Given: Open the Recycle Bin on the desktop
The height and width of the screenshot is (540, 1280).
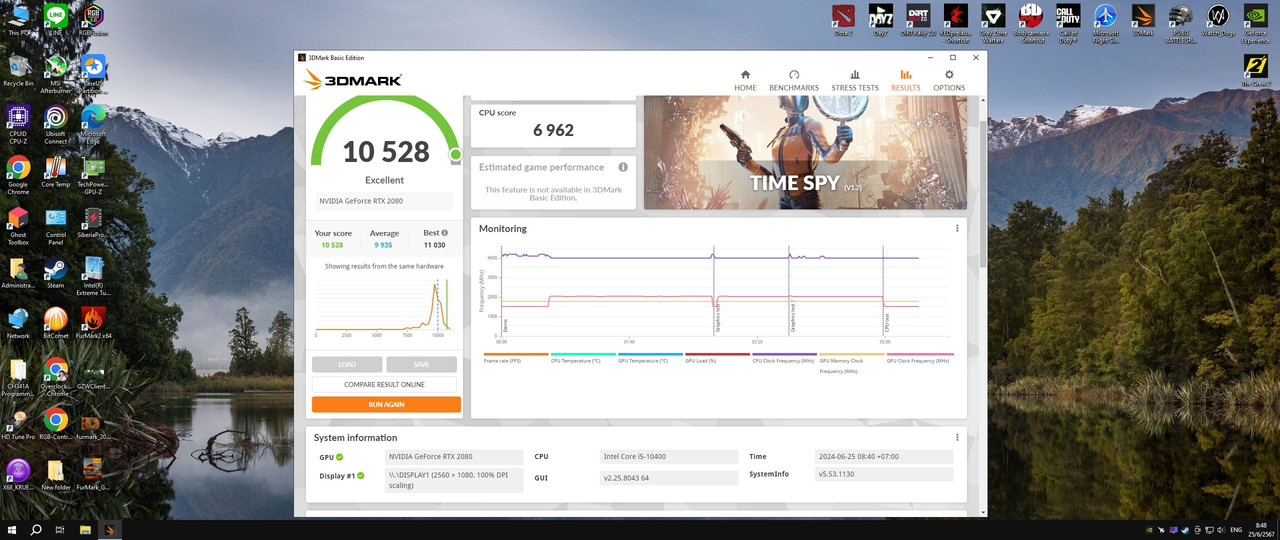Looking at the screenshot, I should point(18,72).
